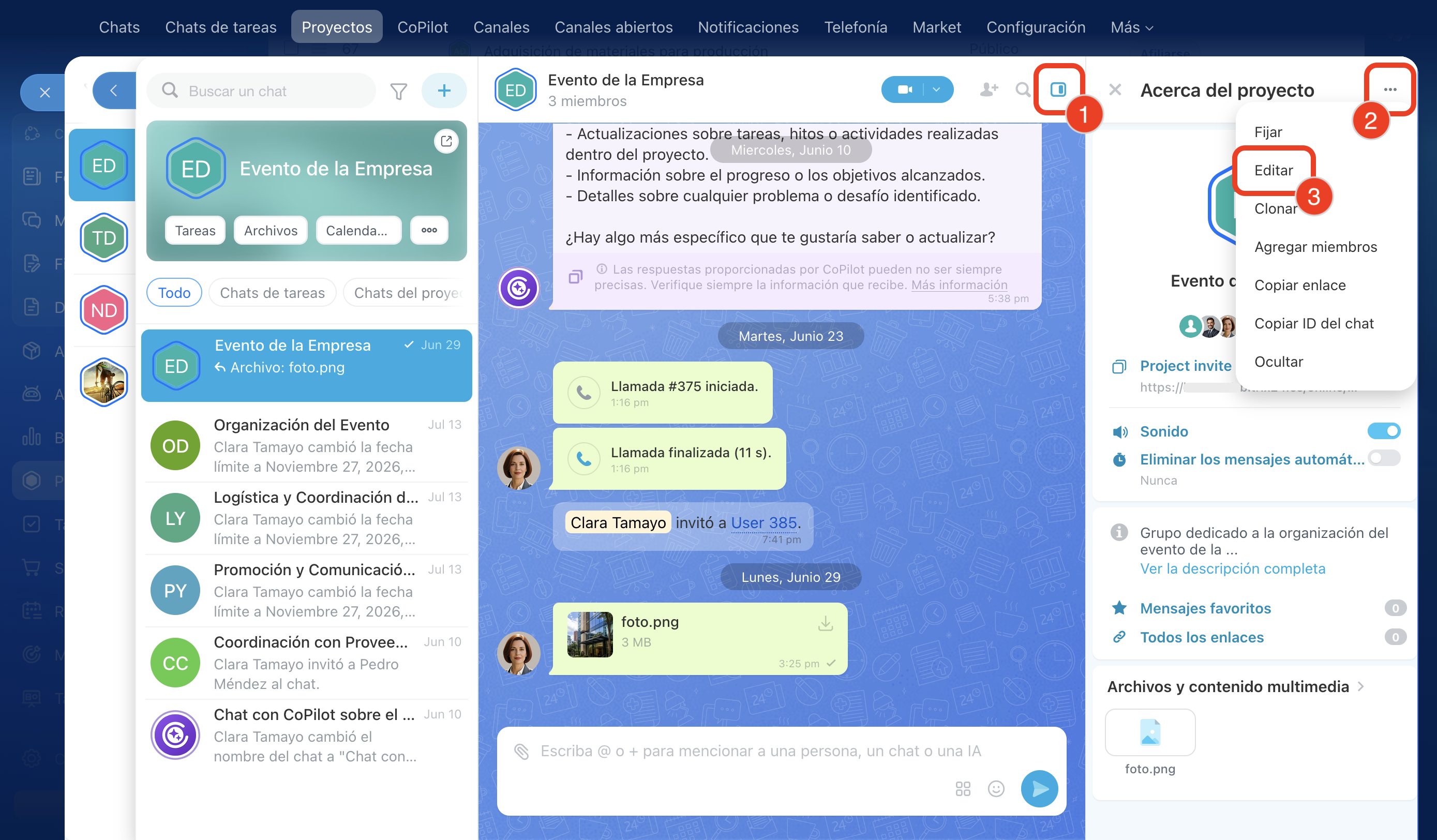Image resolution: width=1437 pixels, height=840 pixels.
Task: Open the project three-dots menu
Action: (1390, 89)
